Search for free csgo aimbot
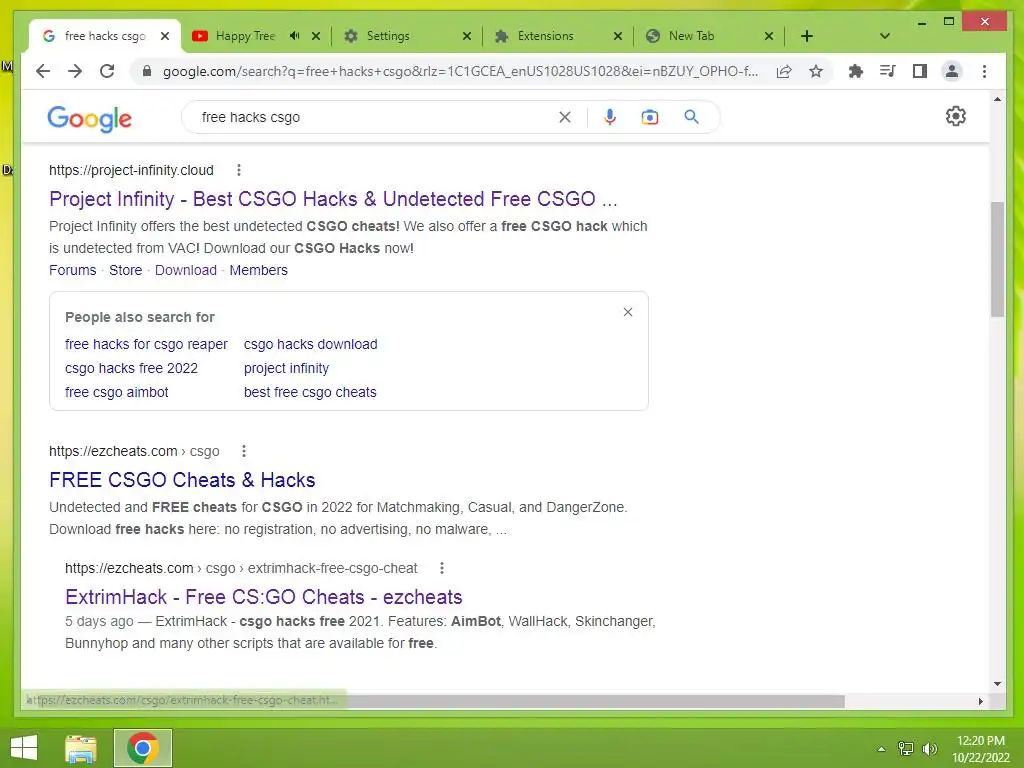Viewport: 1024px width, 768px height. pos(116,392)
